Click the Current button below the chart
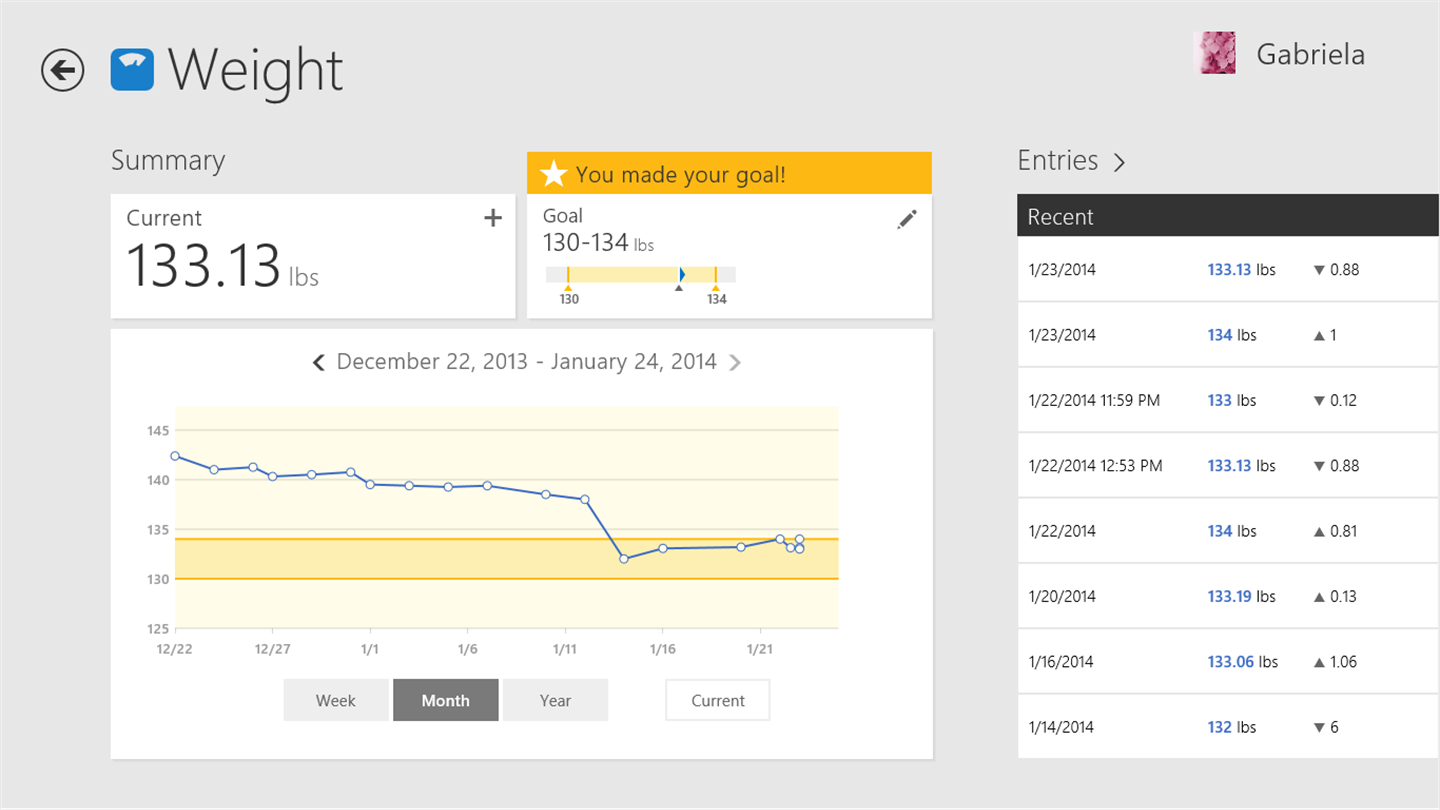 (x=718, y=700)
